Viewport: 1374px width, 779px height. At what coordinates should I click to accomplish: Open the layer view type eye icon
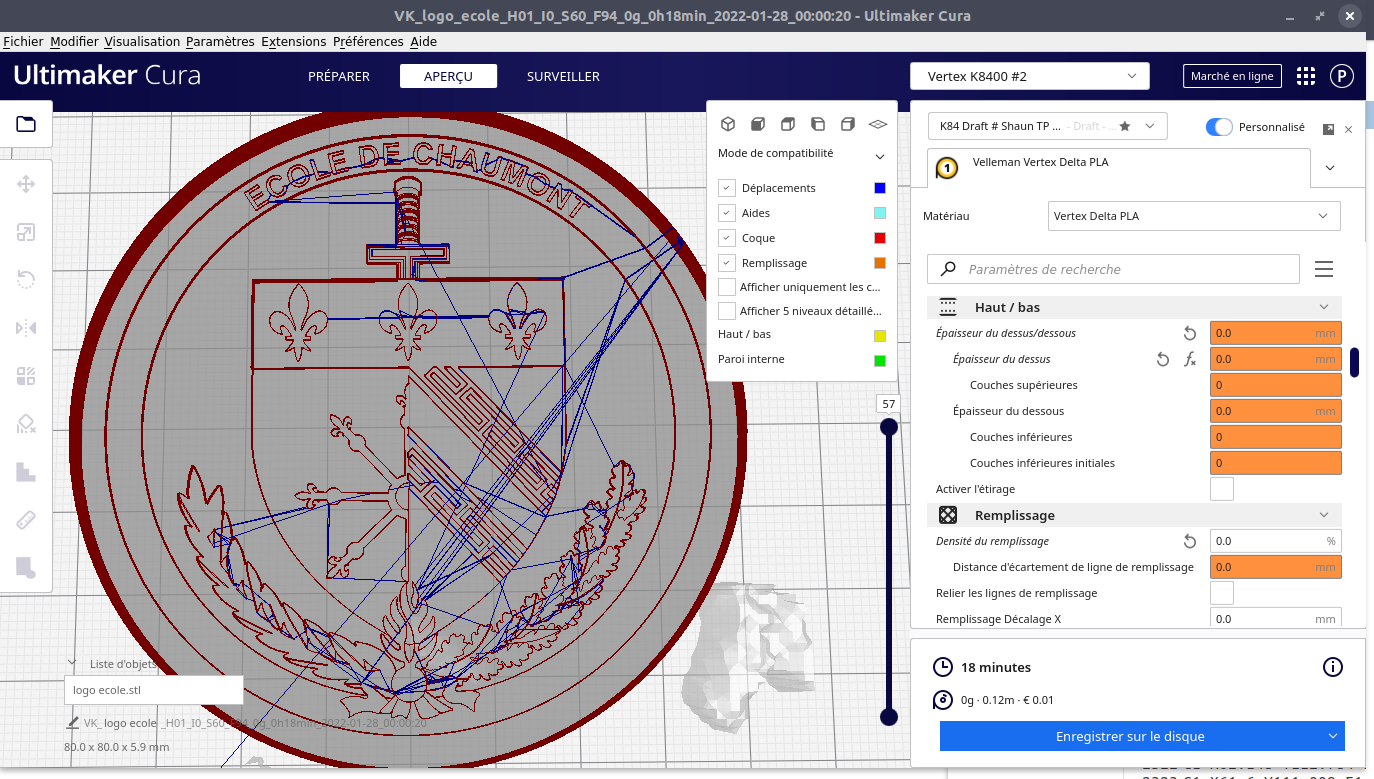click(x=878, y=124)
